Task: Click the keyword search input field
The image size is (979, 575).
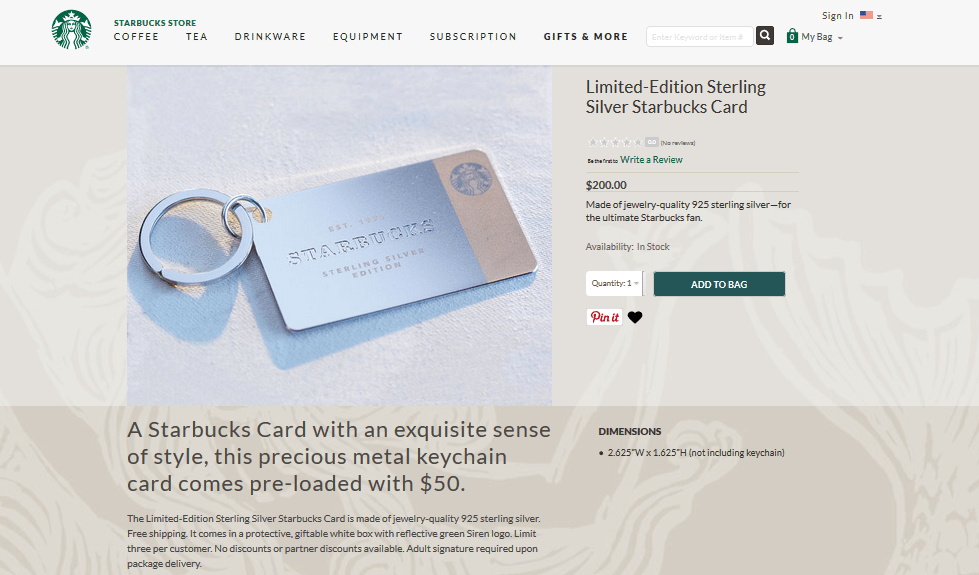Action: [699, 36]
